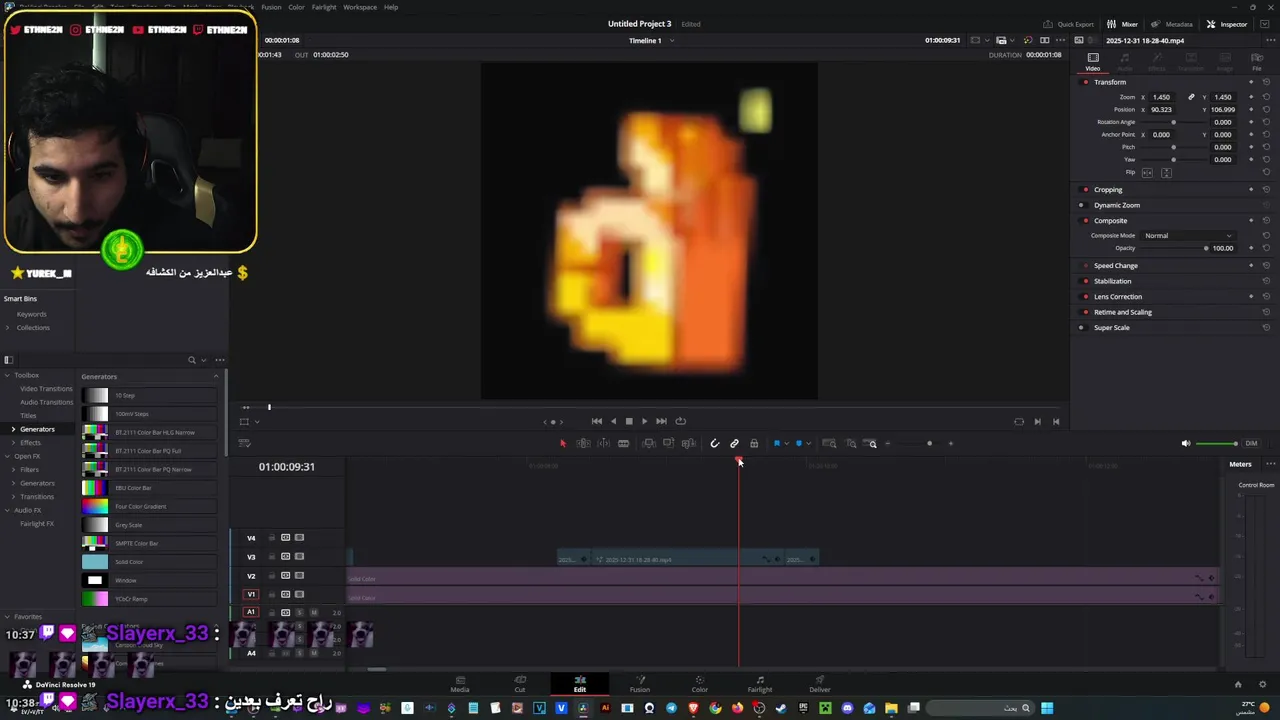Disable video track V1
This screenshot has height=720, width=1280.
point(299,594)
